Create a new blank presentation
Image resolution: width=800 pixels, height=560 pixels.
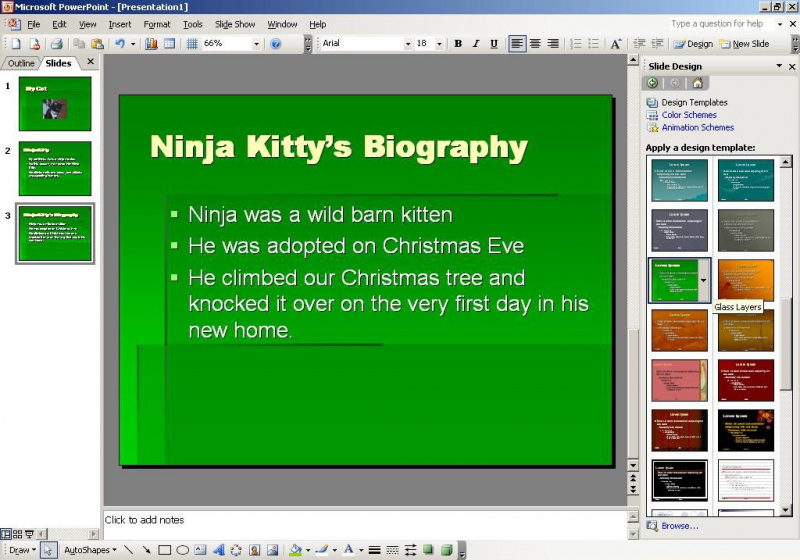click(x=16, y=44)
